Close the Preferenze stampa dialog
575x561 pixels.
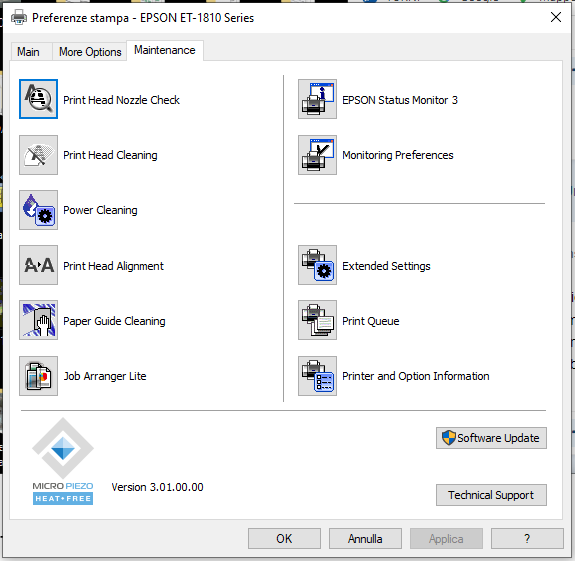(x=556, y=17)
